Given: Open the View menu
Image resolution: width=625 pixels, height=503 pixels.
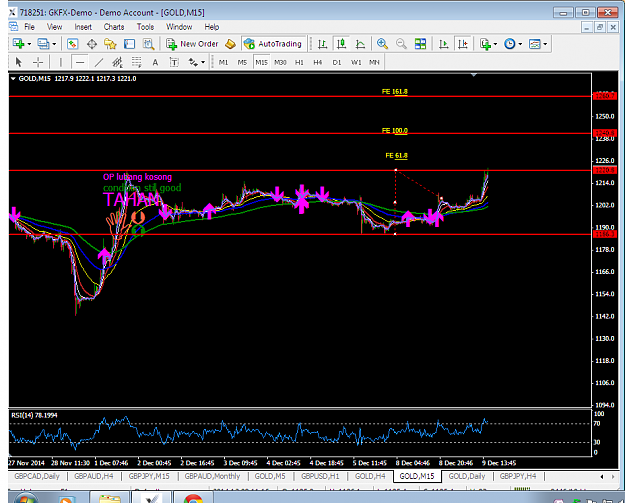Looking at the screenshot, I should (55, 27).
